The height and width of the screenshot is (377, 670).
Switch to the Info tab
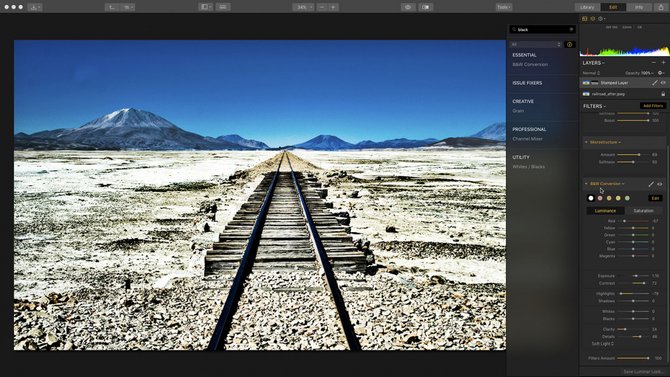coord(639,7)
